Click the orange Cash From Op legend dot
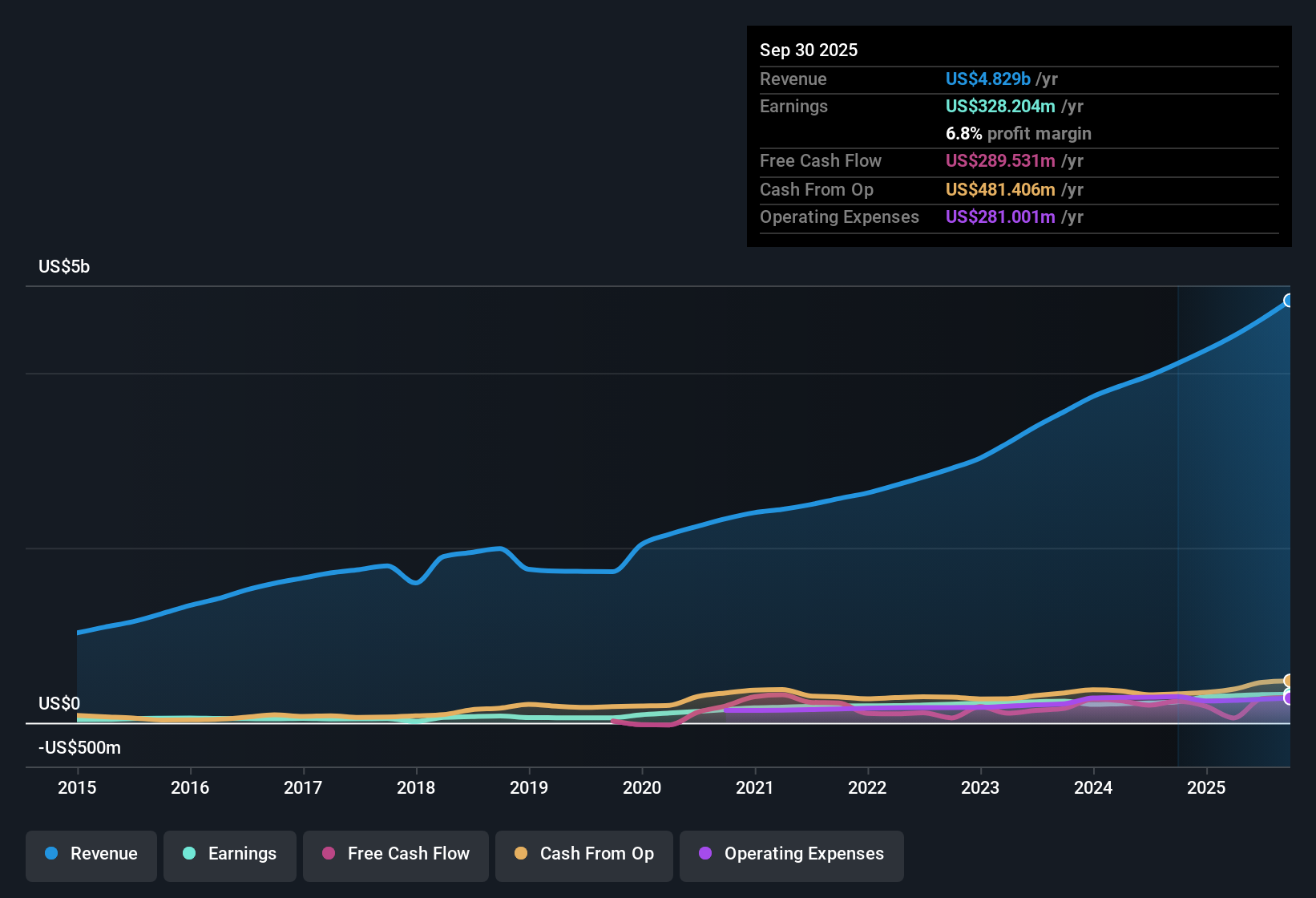 pyautogui.click(x=521, y=854)
